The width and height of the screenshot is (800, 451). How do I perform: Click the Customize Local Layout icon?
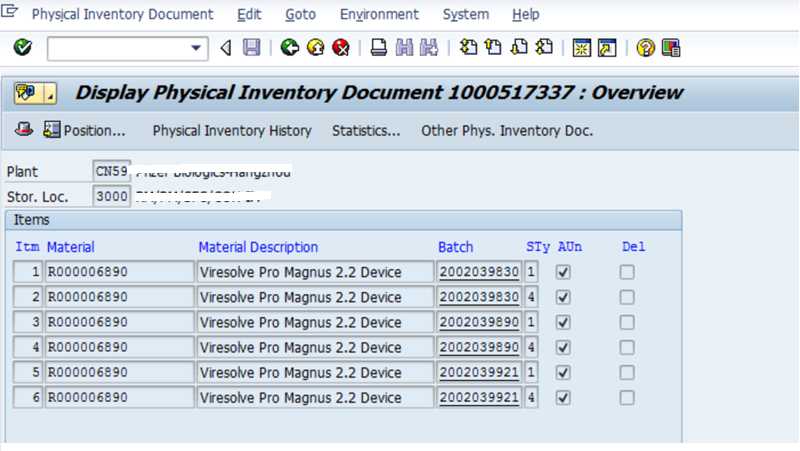(x=671, y=48)
